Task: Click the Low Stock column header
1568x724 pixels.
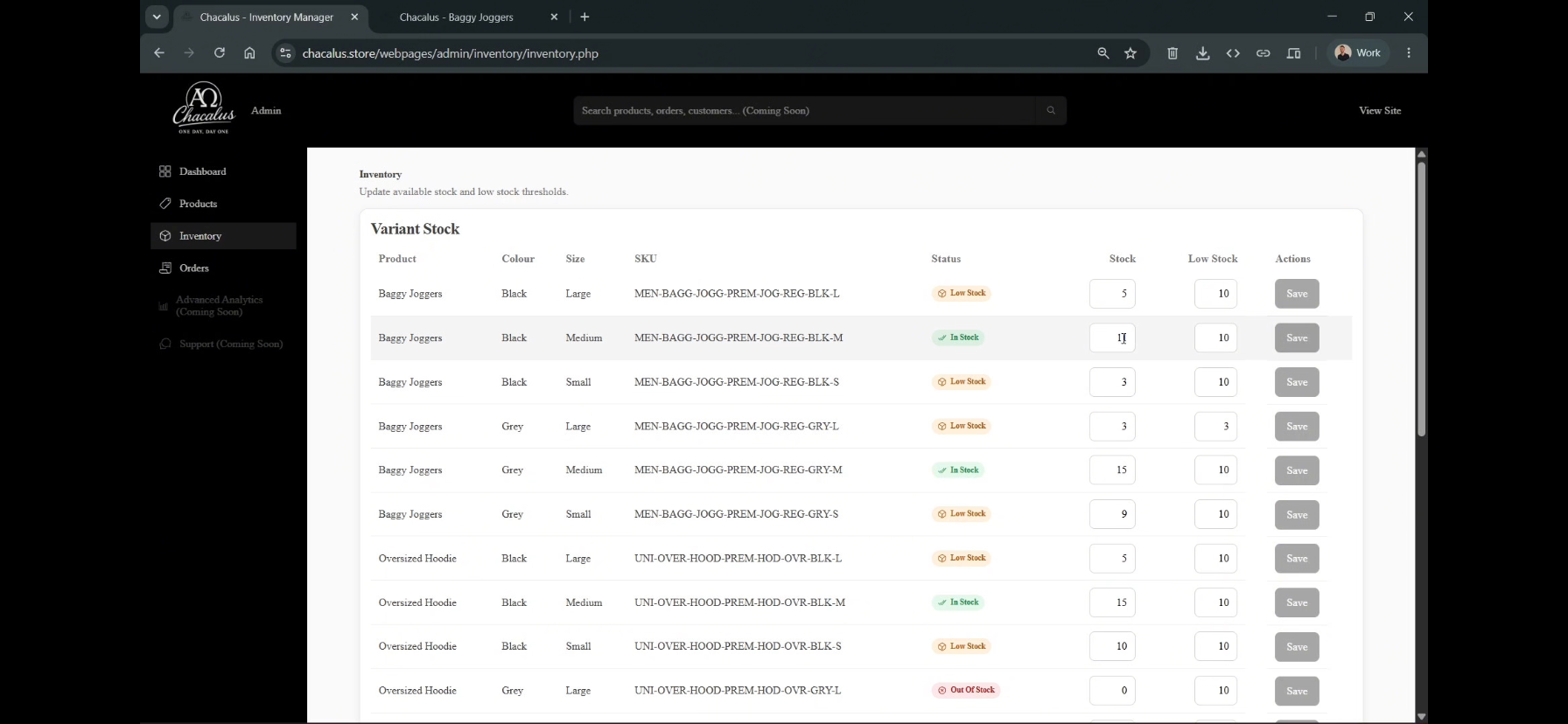Action: coord(1213,259)
